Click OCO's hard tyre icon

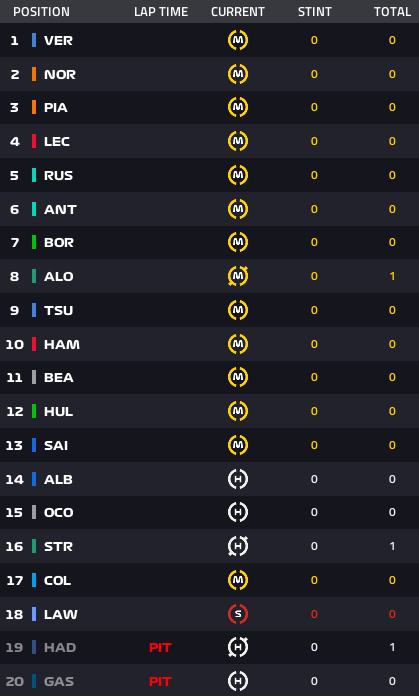238,513
